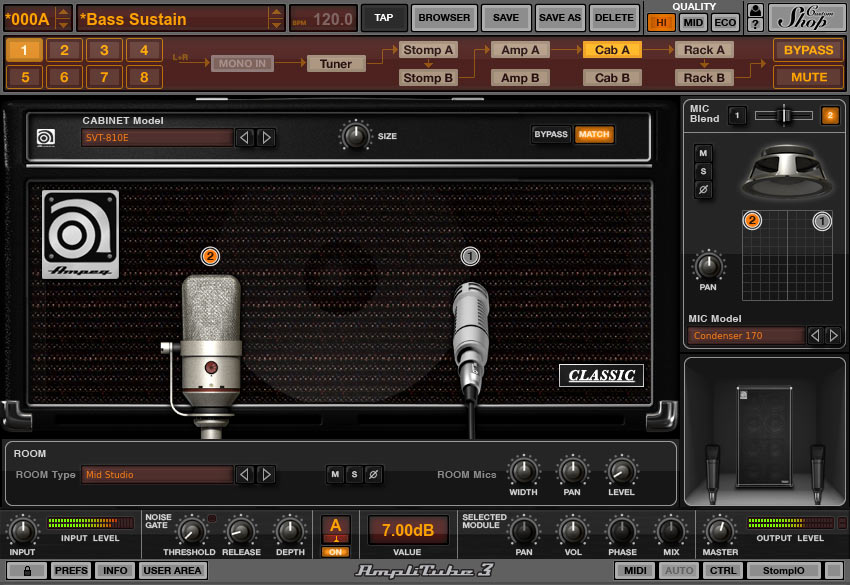Viewport: 850px width, 585px height.
Task: Turn off the noise gate ON switch
Action: 335,551
